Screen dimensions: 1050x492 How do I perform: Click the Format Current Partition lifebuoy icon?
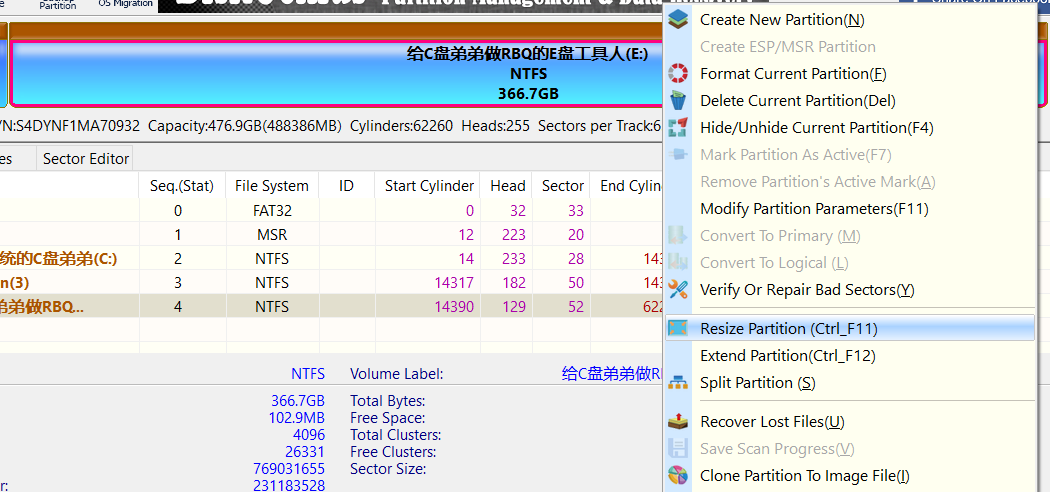click(x=678, y=74)
